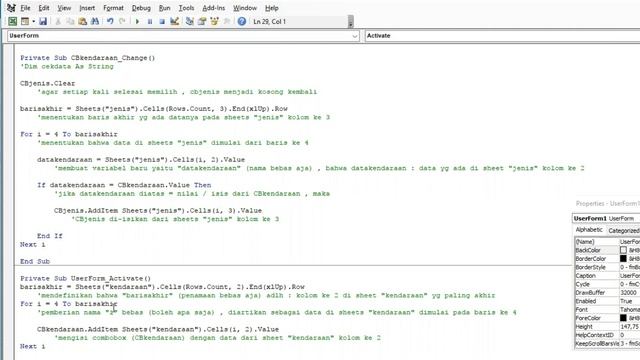
Task: Select the BorderStyle property row
Action: 607,267
